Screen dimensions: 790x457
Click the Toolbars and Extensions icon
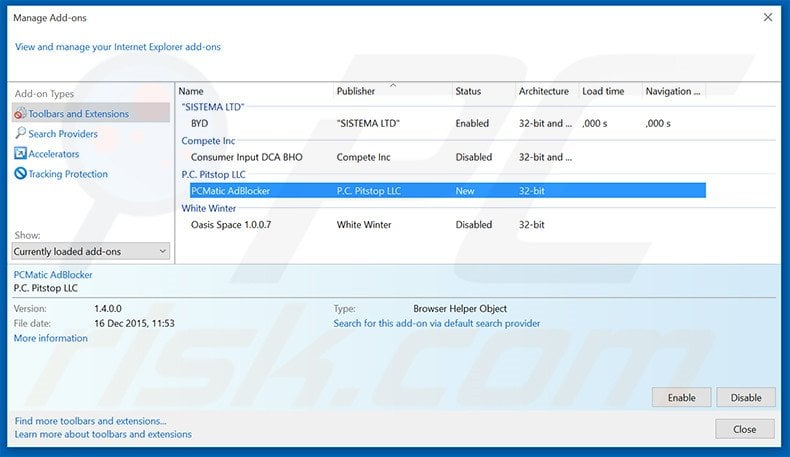coord(20,113)
